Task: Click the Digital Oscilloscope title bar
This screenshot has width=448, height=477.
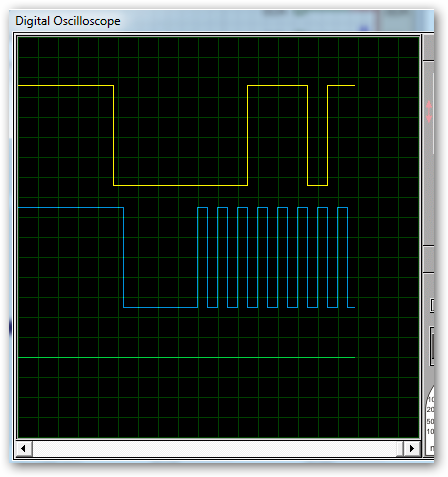Action: tap(221, 21)
